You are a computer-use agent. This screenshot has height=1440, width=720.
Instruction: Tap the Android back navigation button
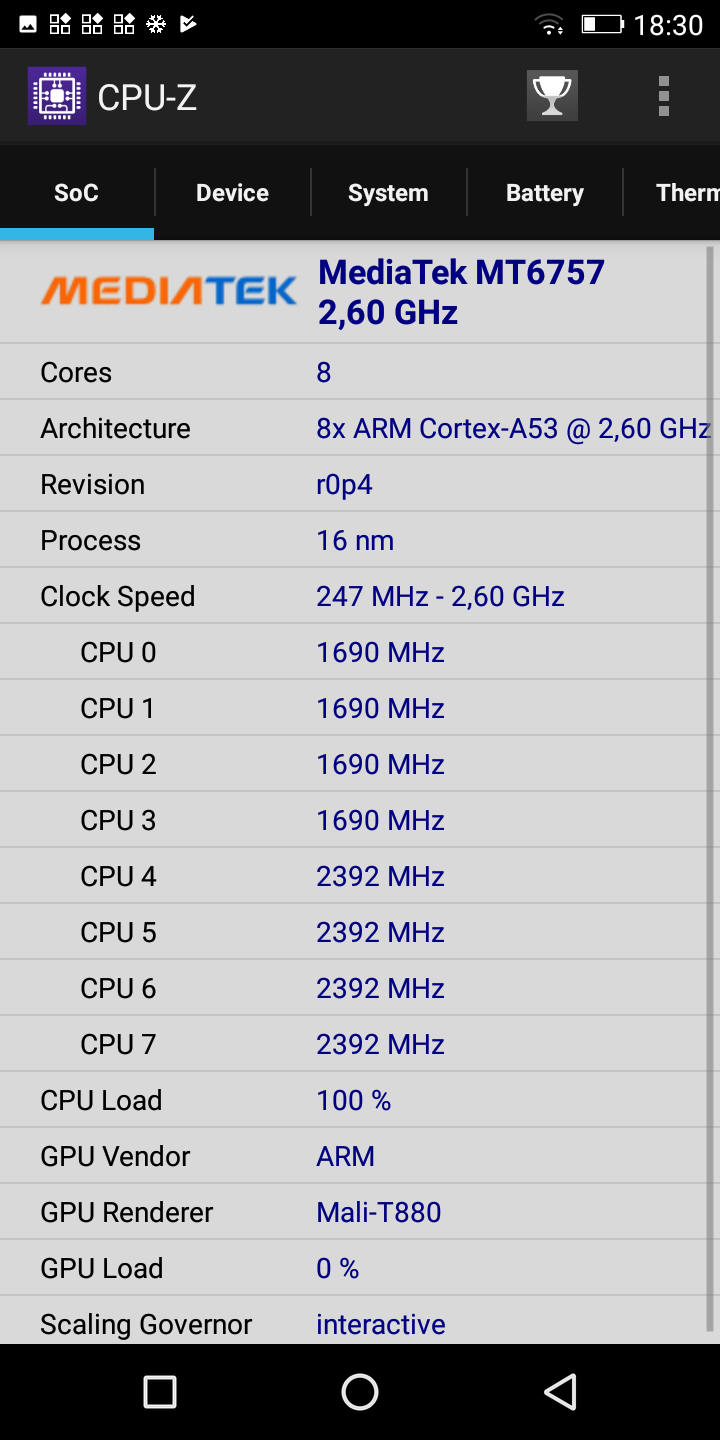(x=560, y=1391)
